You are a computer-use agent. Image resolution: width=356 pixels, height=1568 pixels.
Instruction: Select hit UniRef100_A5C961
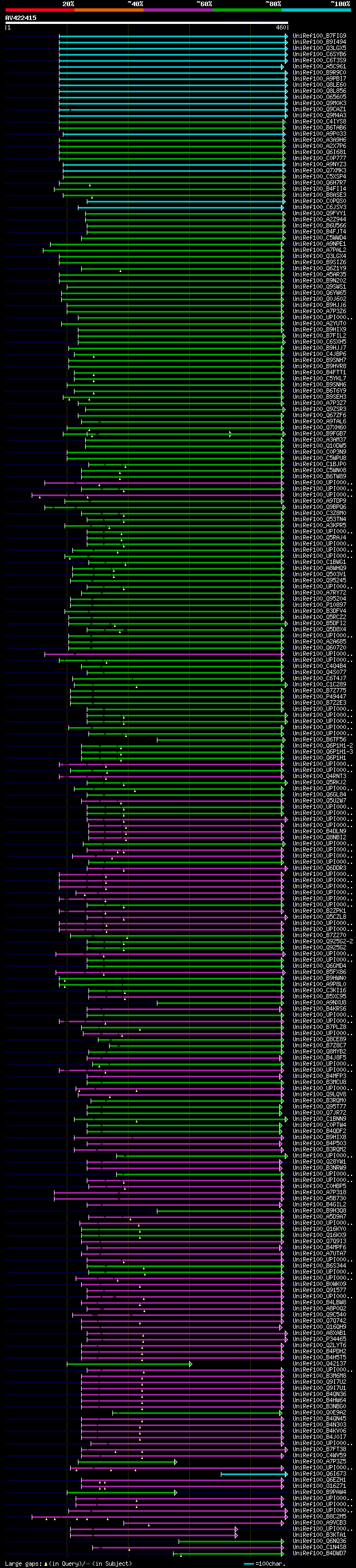point(319,66)
